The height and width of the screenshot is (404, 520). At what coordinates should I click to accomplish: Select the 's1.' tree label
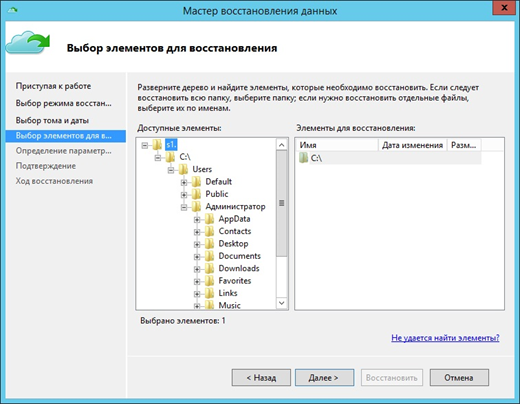coord(171,145)
